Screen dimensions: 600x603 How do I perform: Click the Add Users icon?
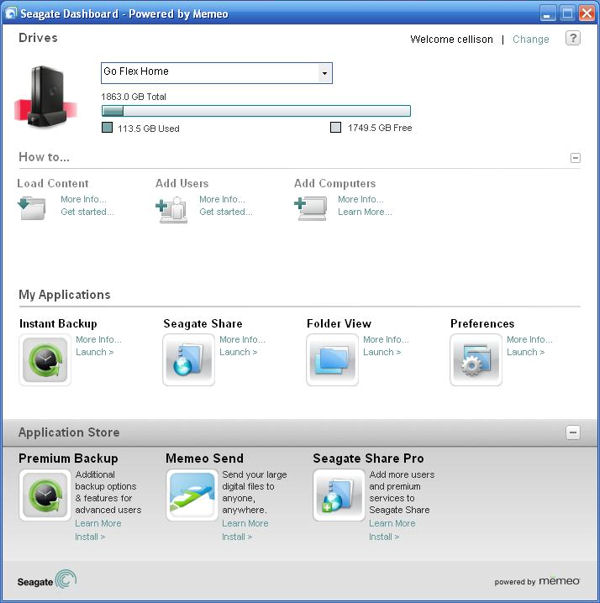pos(172,209)
